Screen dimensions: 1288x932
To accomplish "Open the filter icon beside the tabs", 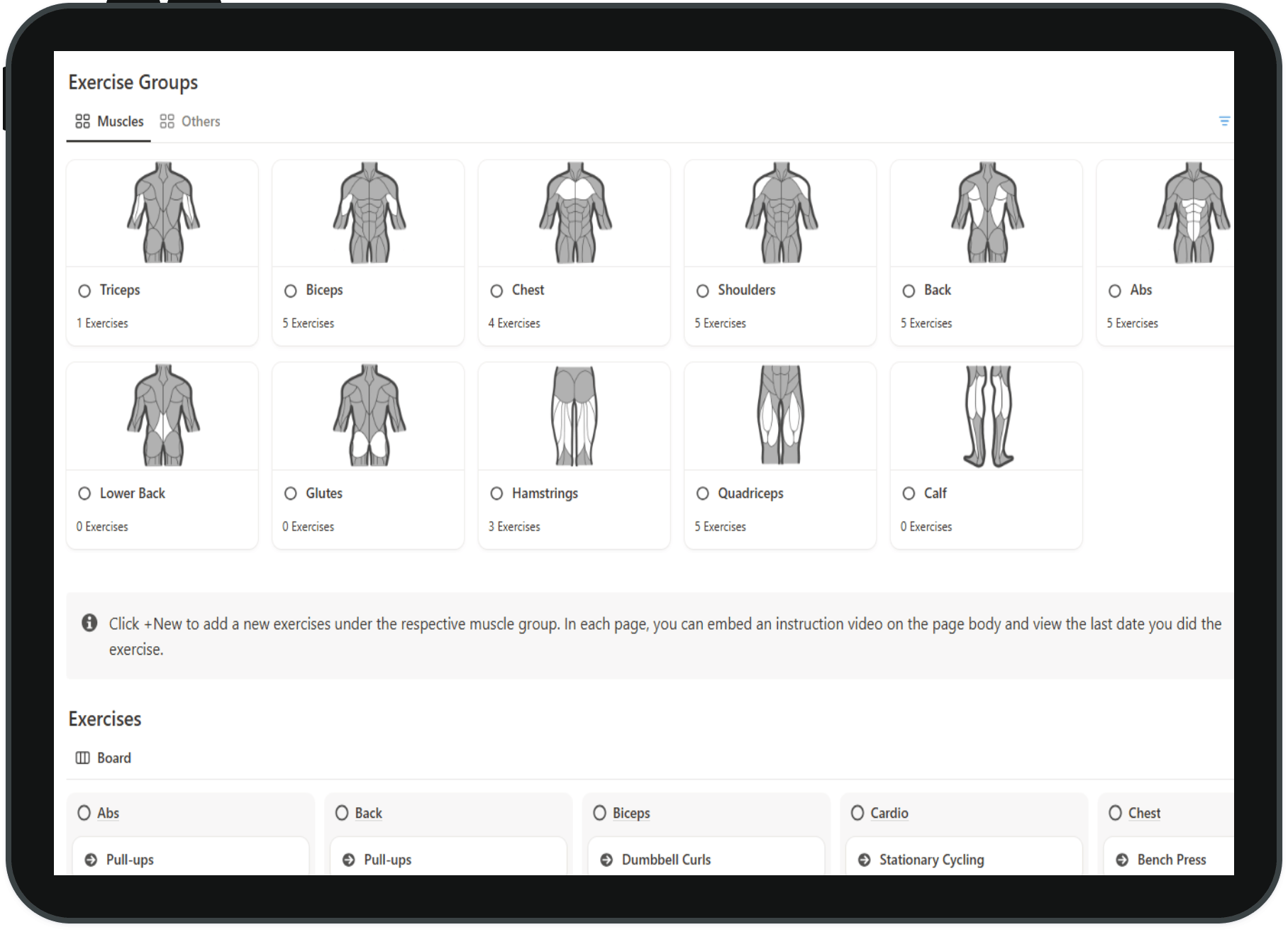I will [1224, 121].
